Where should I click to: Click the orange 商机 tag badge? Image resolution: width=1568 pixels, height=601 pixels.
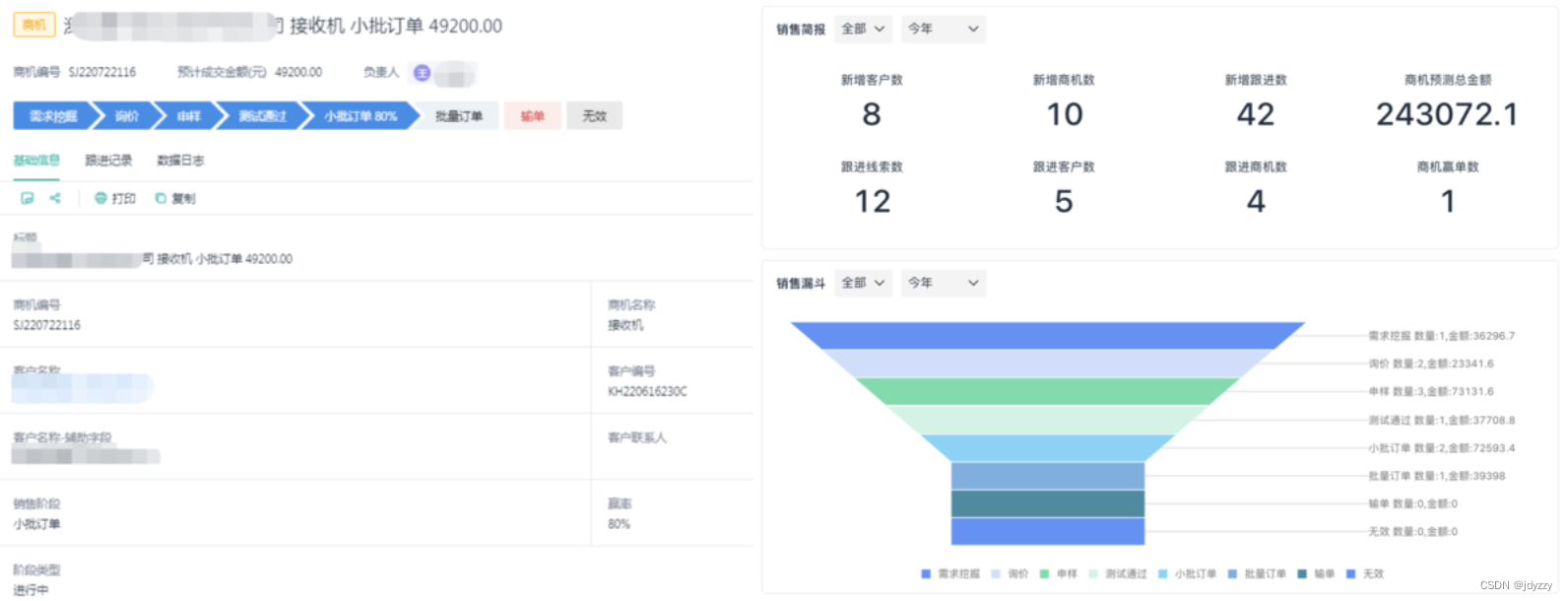34,26
